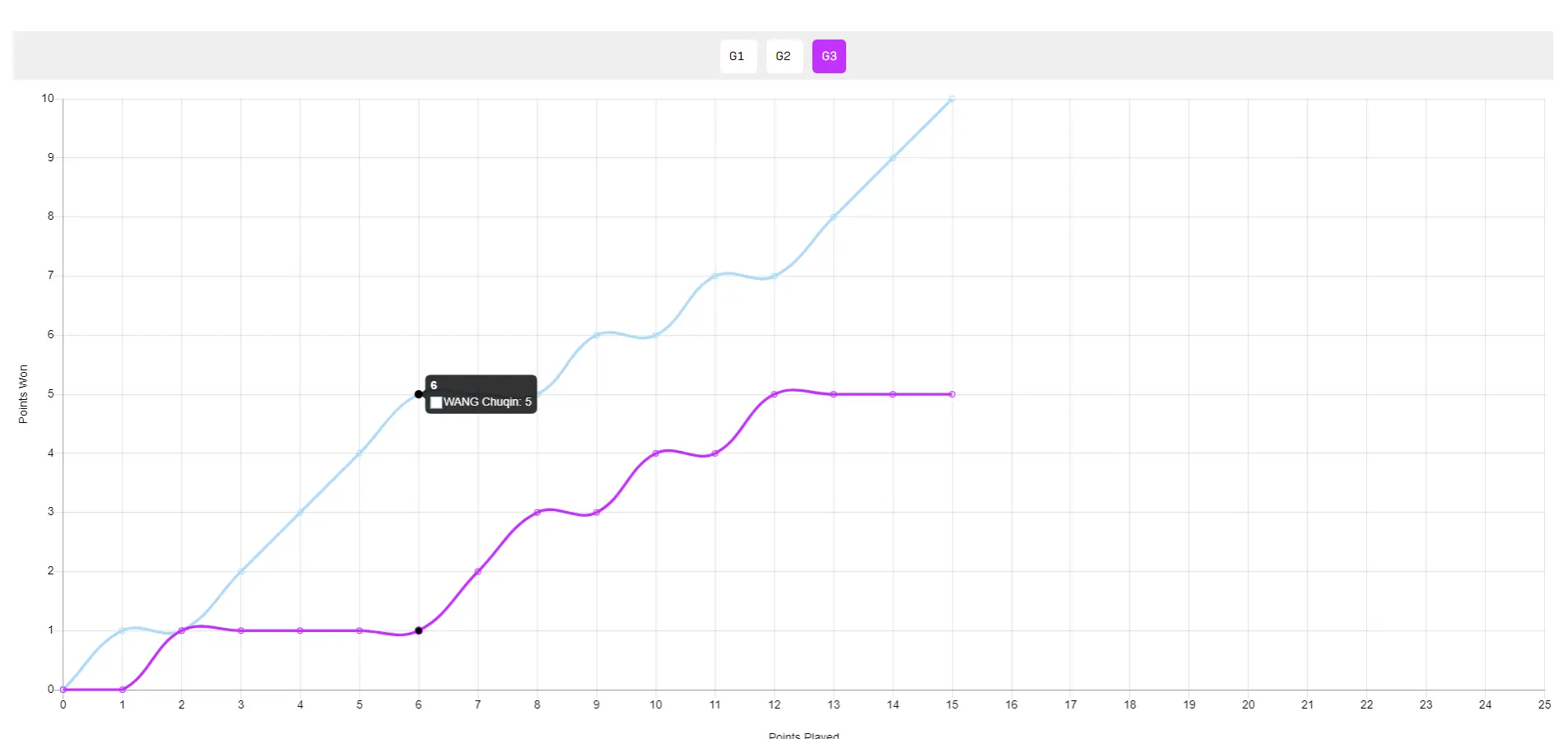This screenshot has width=1568, height=739.
Task: Switch to the G1 game tab
Action: (x=737, y=57)
